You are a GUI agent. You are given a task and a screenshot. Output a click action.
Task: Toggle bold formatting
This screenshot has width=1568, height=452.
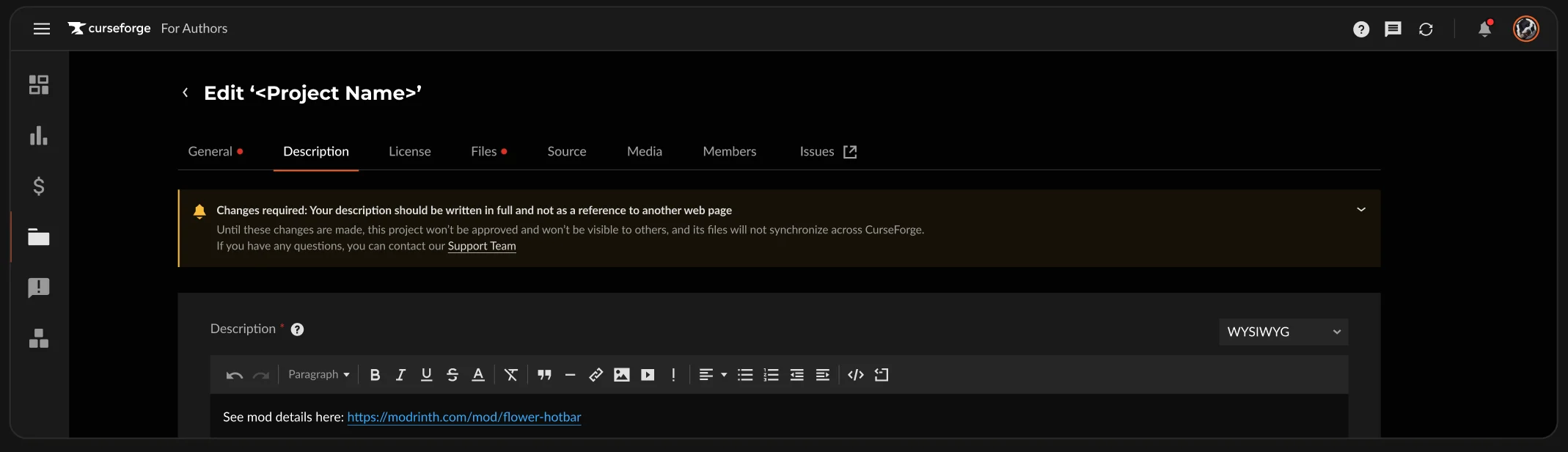point(375,375)
